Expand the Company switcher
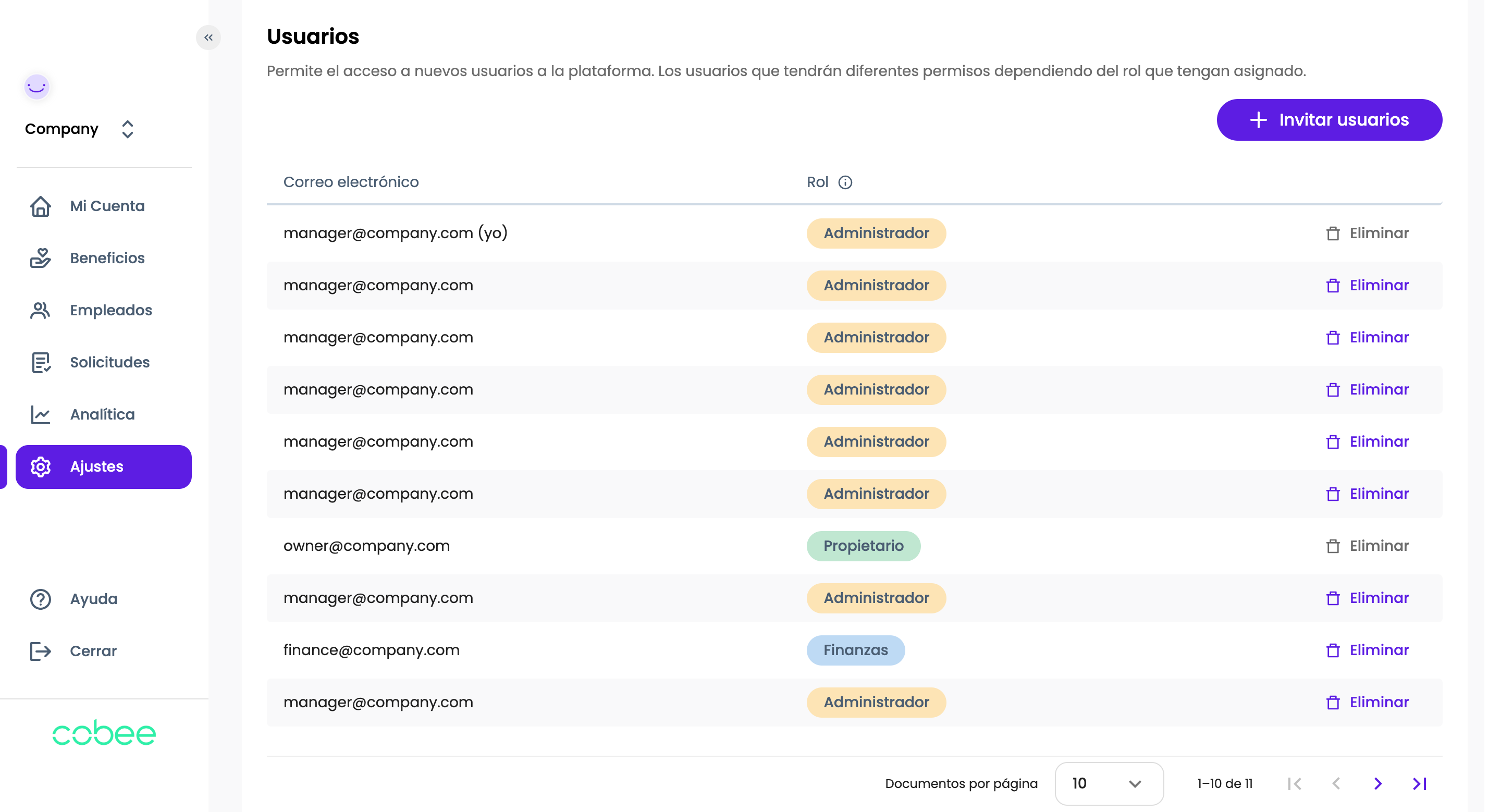 pos(127,129)
